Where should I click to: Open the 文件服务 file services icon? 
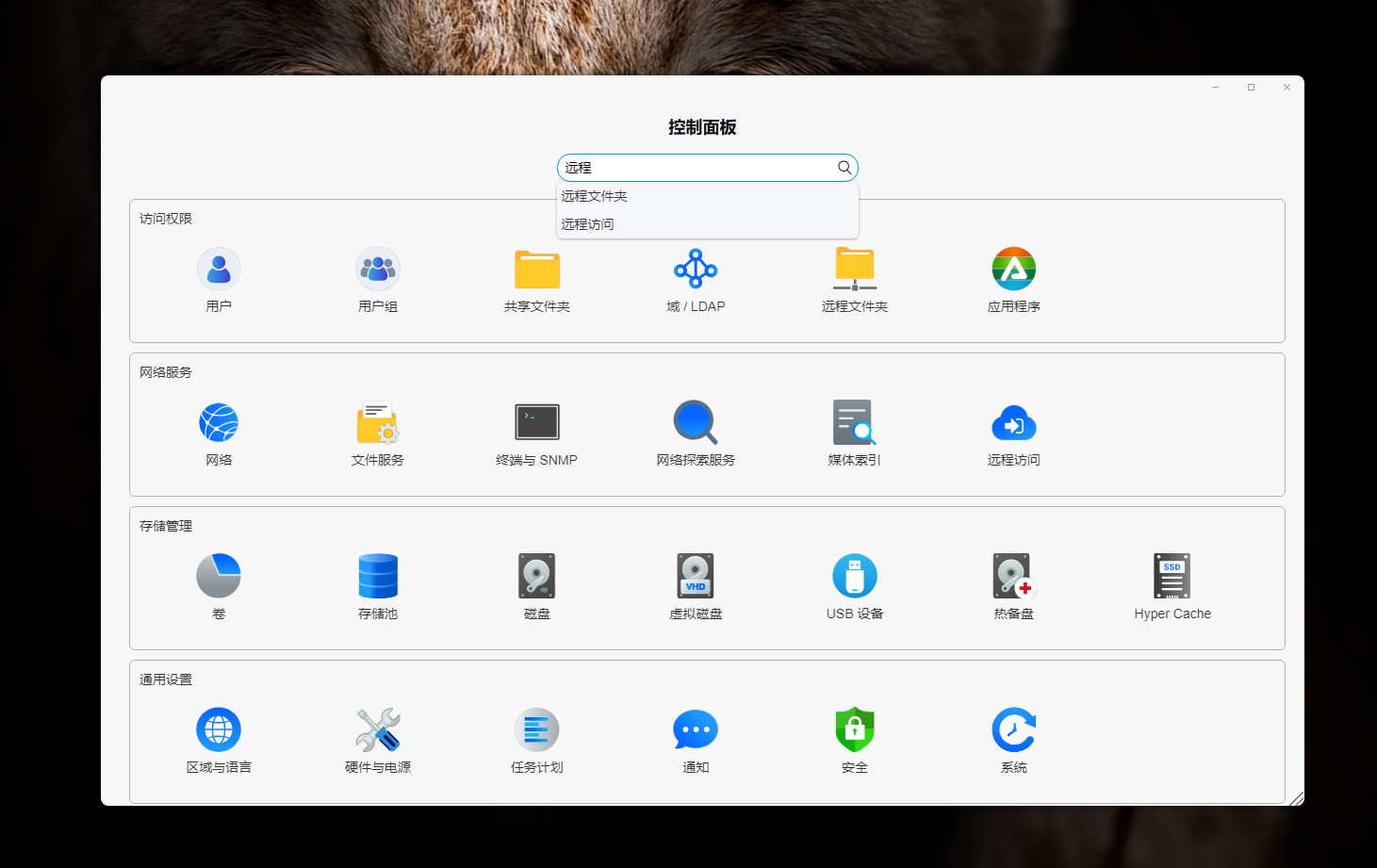378,422
